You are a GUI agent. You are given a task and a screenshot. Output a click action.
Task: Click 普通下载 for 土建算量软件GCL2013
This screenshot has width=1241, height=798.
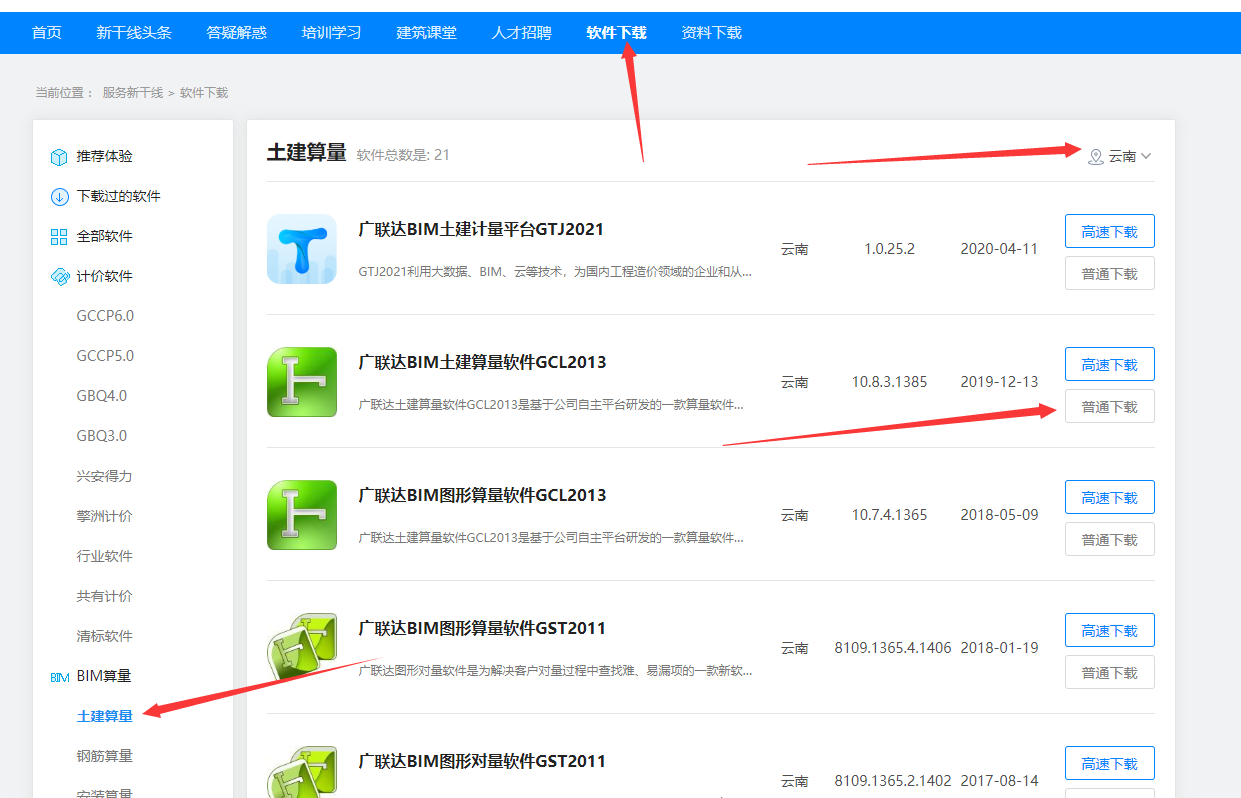click(1110, 406)
